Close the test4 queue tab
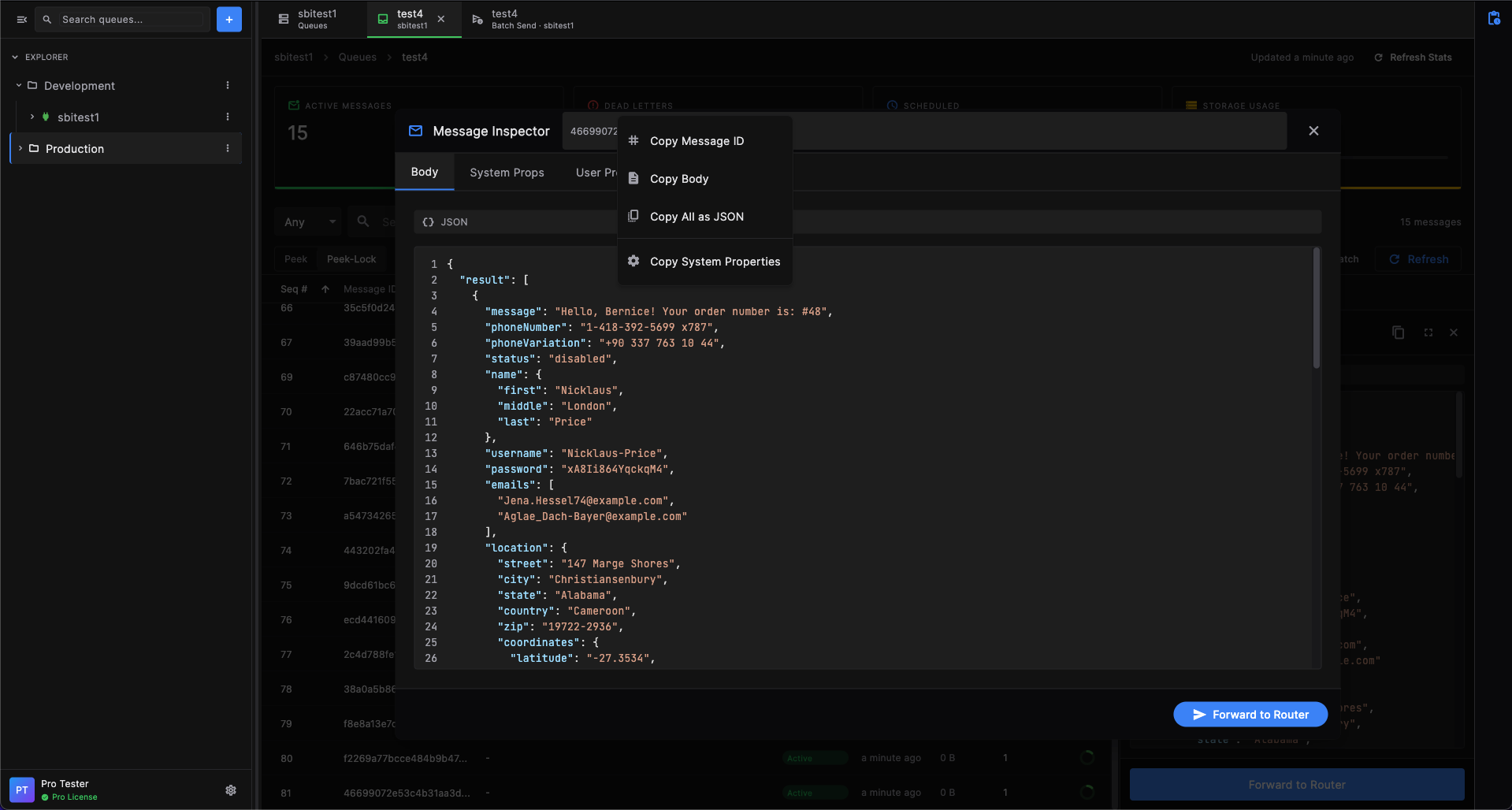This screenshot has width=1512, height=810. (x=441, y=19)
